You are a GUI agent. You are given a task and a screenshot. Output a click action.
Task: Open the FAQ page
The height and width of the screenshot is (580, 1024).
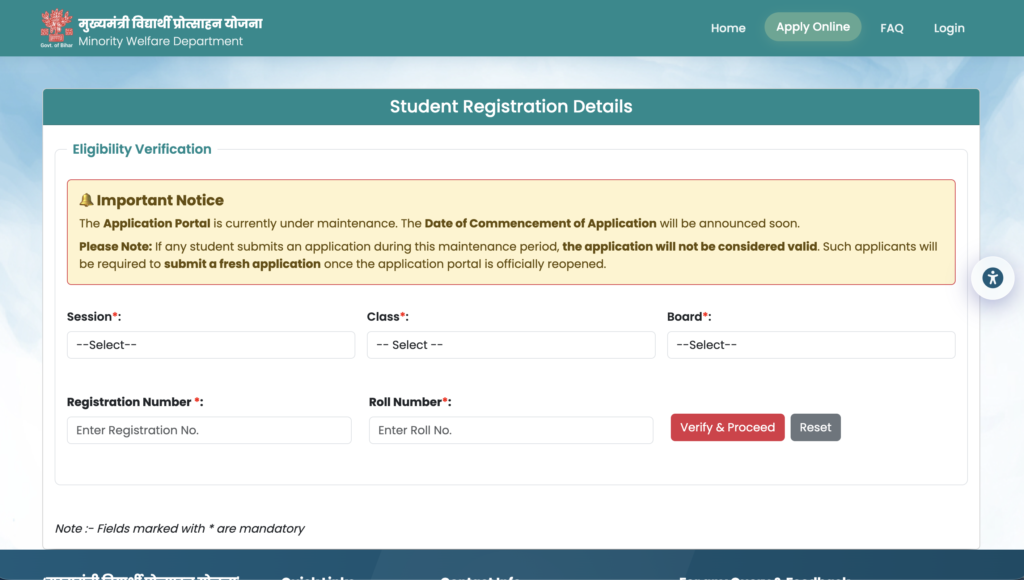(x=891, y=28)
